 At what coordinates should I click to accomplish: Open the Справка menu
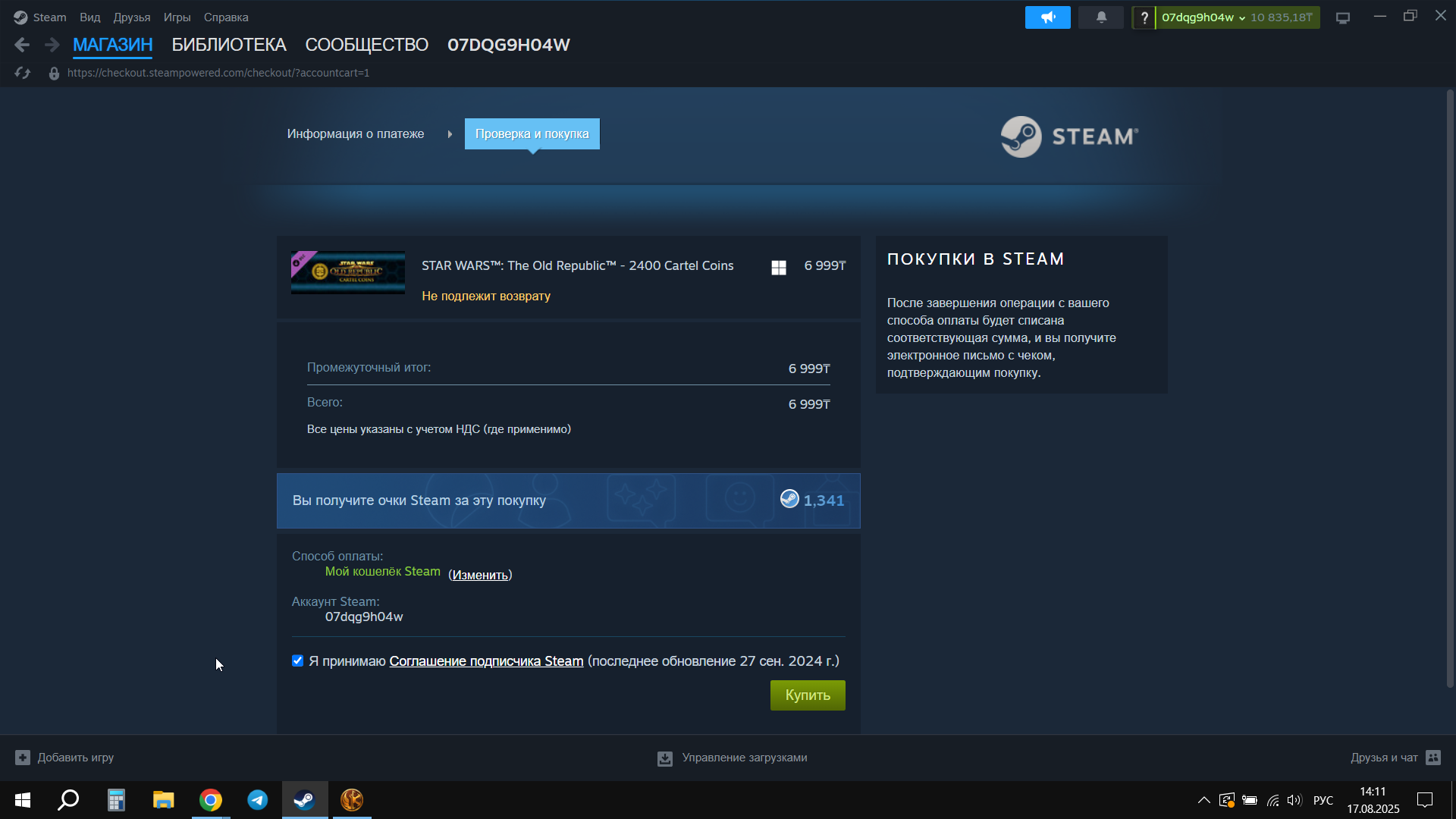pyautogui.click(x=226, y=17)
